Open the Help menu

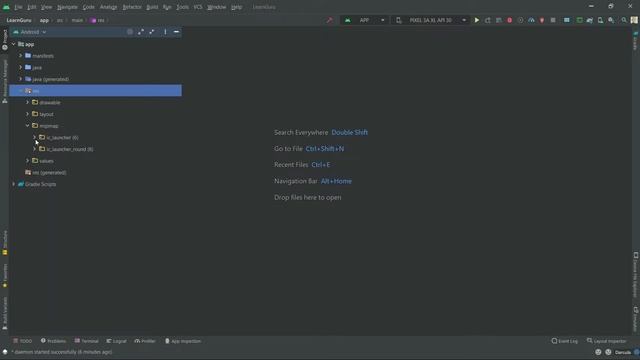pyautogui.click(x=236, y=7)
